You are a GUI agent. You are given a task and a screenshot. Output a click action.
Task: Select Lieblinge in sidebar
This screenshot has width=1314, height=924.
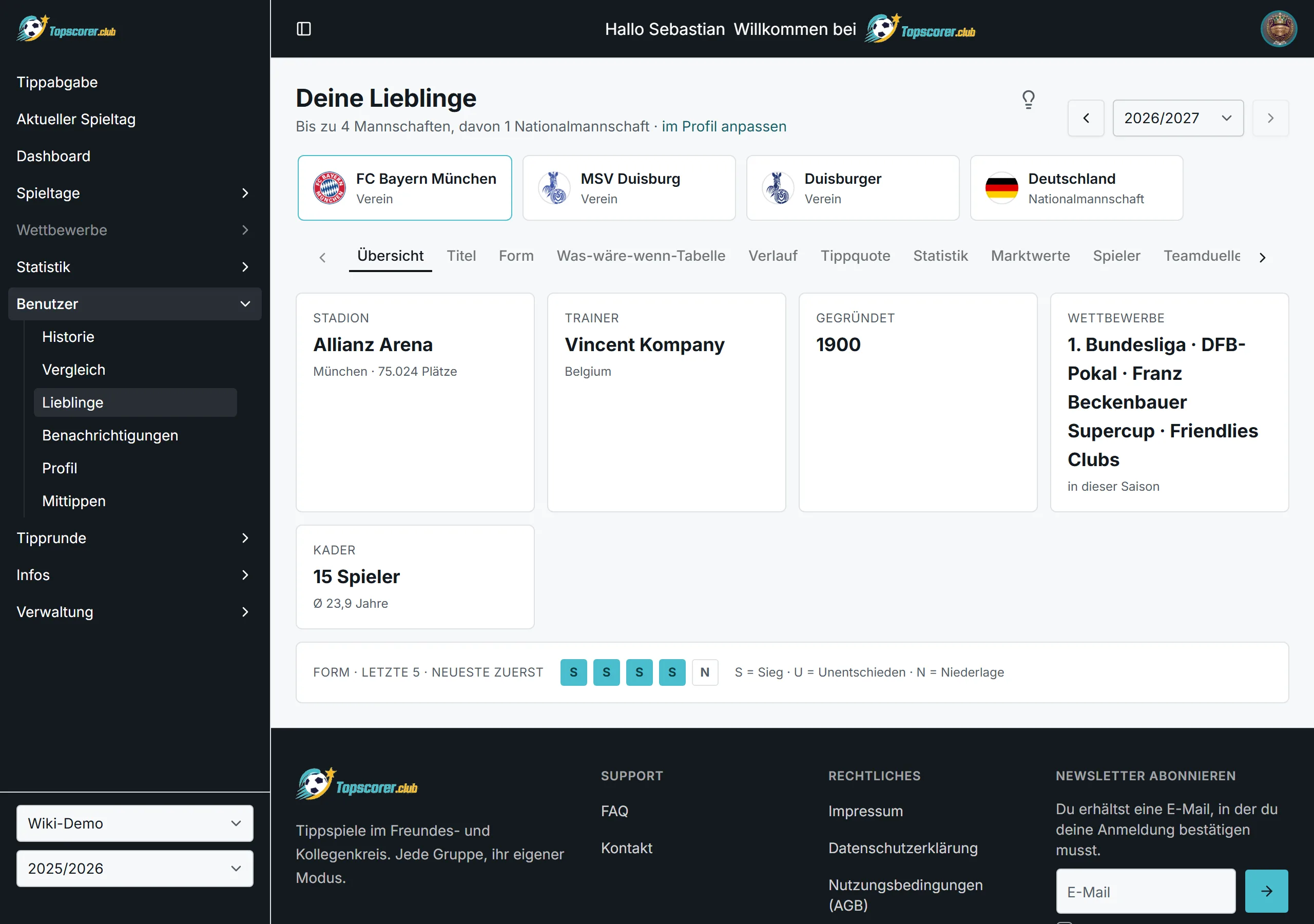135,402
